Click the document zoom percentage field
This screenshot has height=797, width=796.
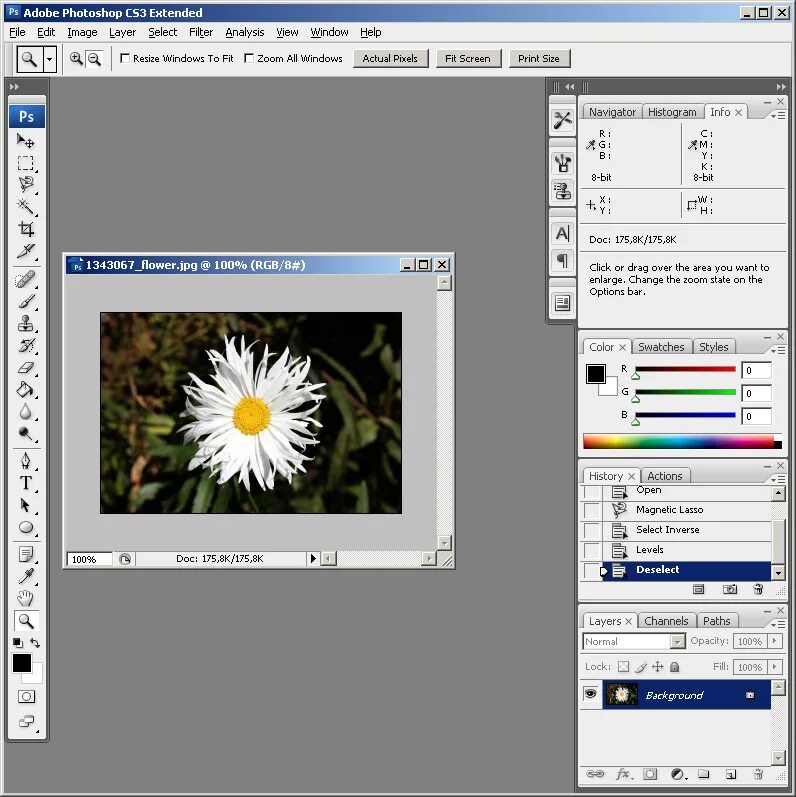89,559
